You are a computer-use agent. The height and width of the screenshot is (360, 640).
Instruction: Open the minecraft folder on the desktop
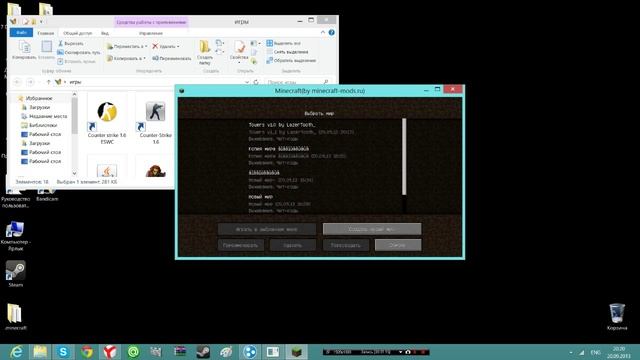16,317
